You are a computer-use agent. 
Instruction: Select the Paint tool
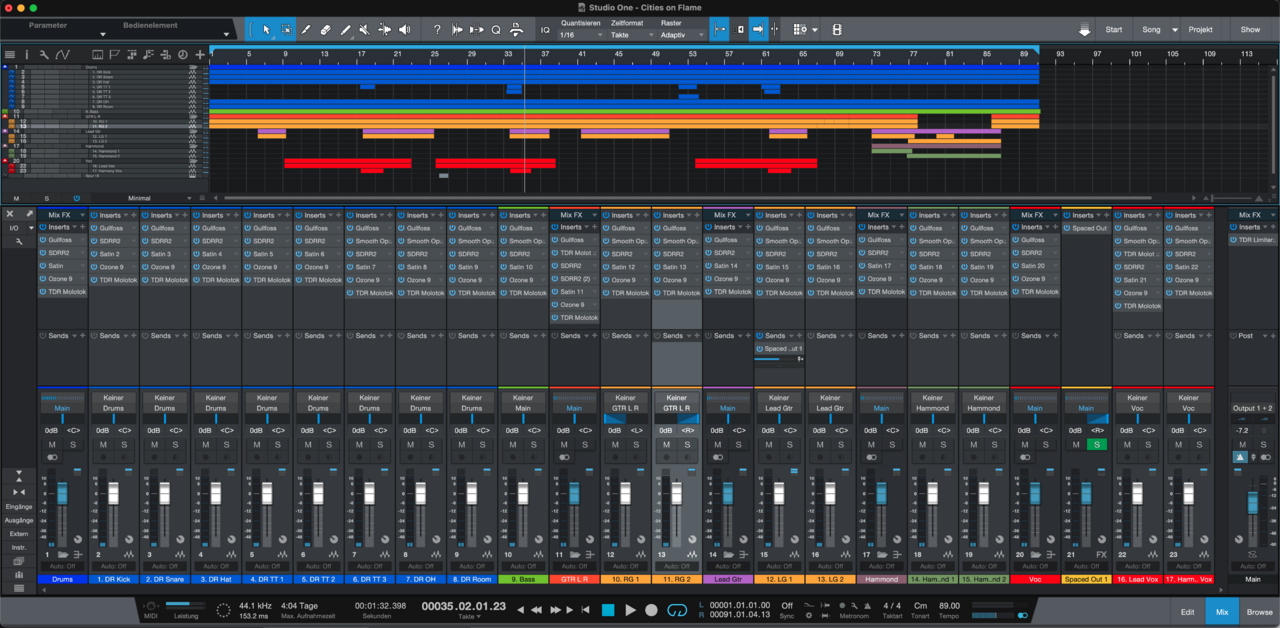[x=345, y=30]
